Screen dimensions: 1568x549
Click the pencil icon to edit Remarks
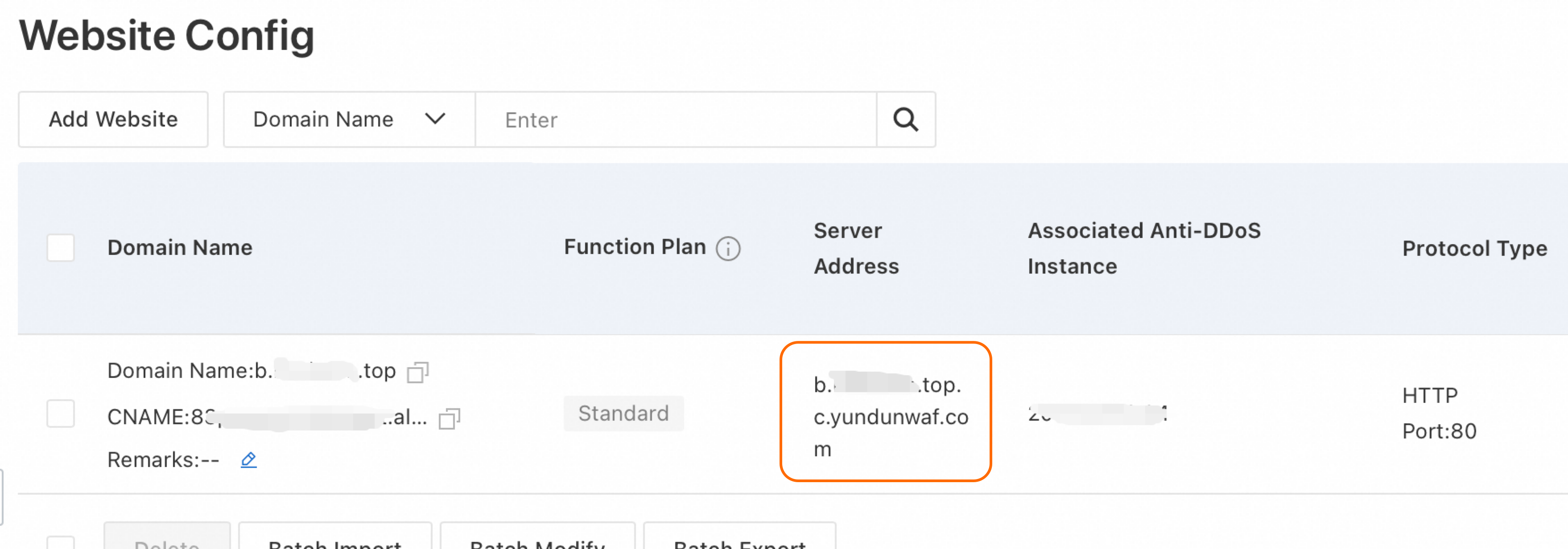click(248, 460)
